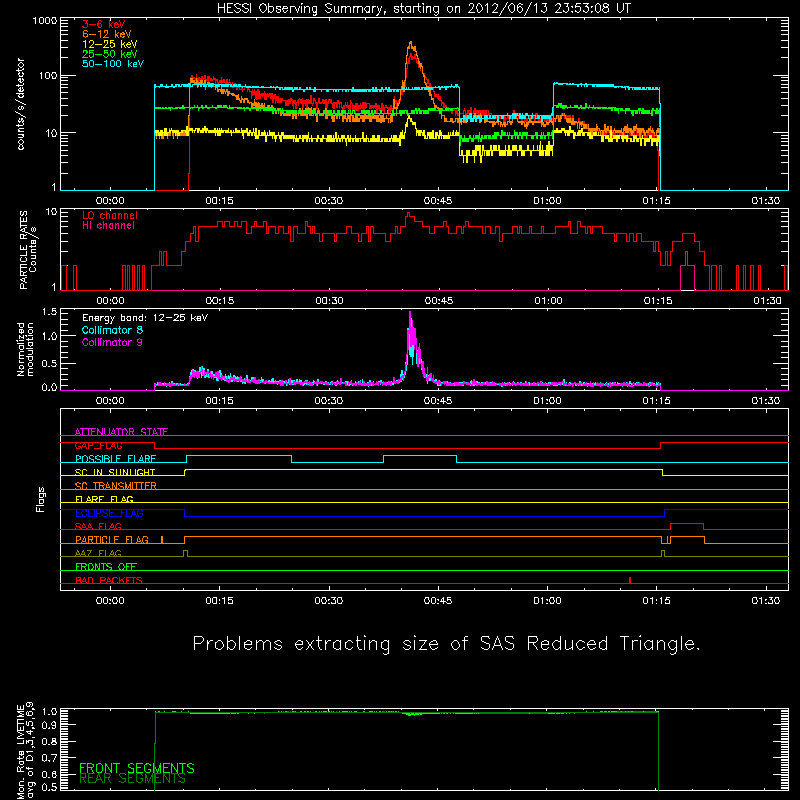This screenshot has width=800, height=800.
Task: Select the '6-12 keV' legend label
Action: click(x=107, y=34)
